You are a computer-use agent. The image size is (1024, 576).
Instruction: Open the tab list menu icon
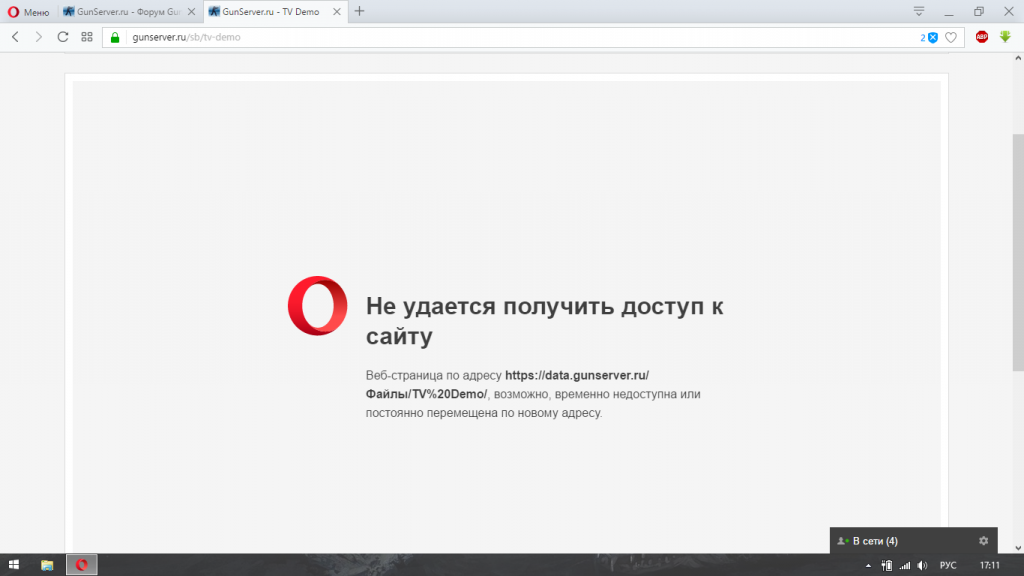coord(919,11)
